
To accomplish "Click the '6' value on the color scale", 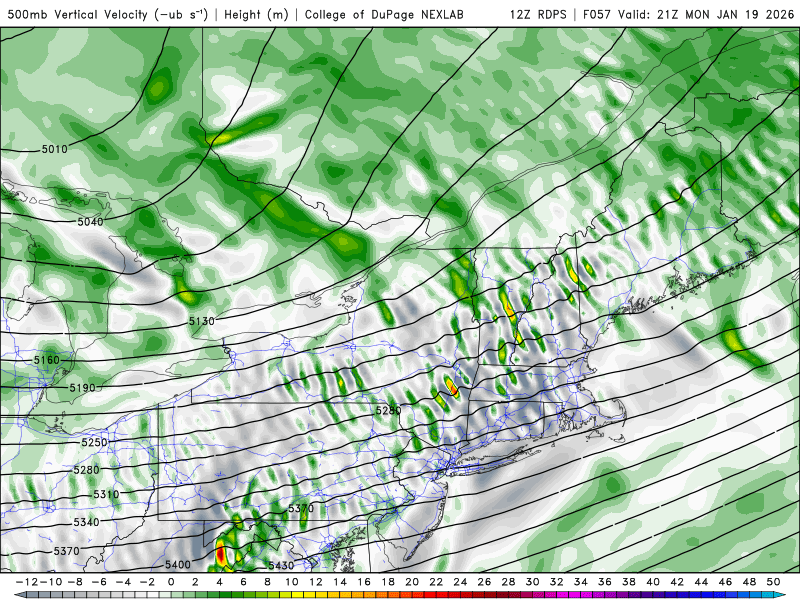I will [x=243, y=582].
